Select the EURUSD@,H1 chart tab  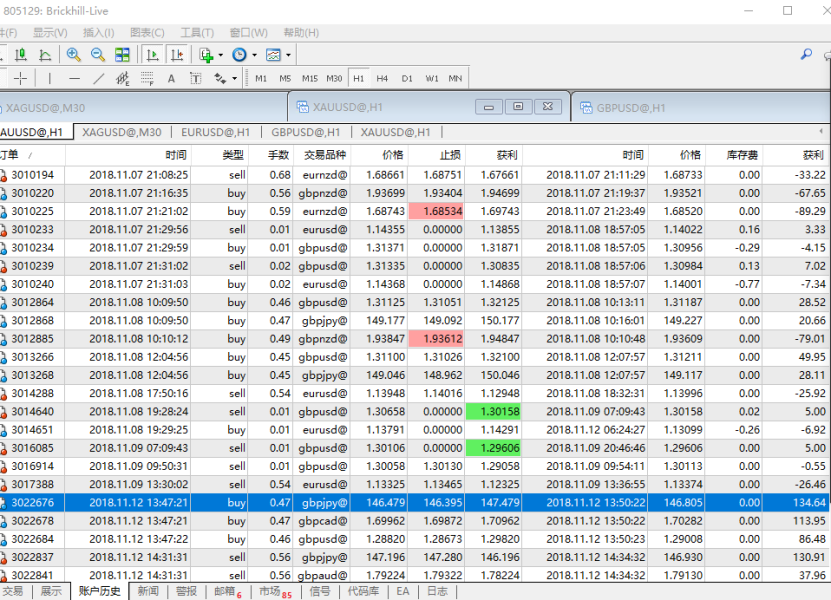[x=215, y=132]
